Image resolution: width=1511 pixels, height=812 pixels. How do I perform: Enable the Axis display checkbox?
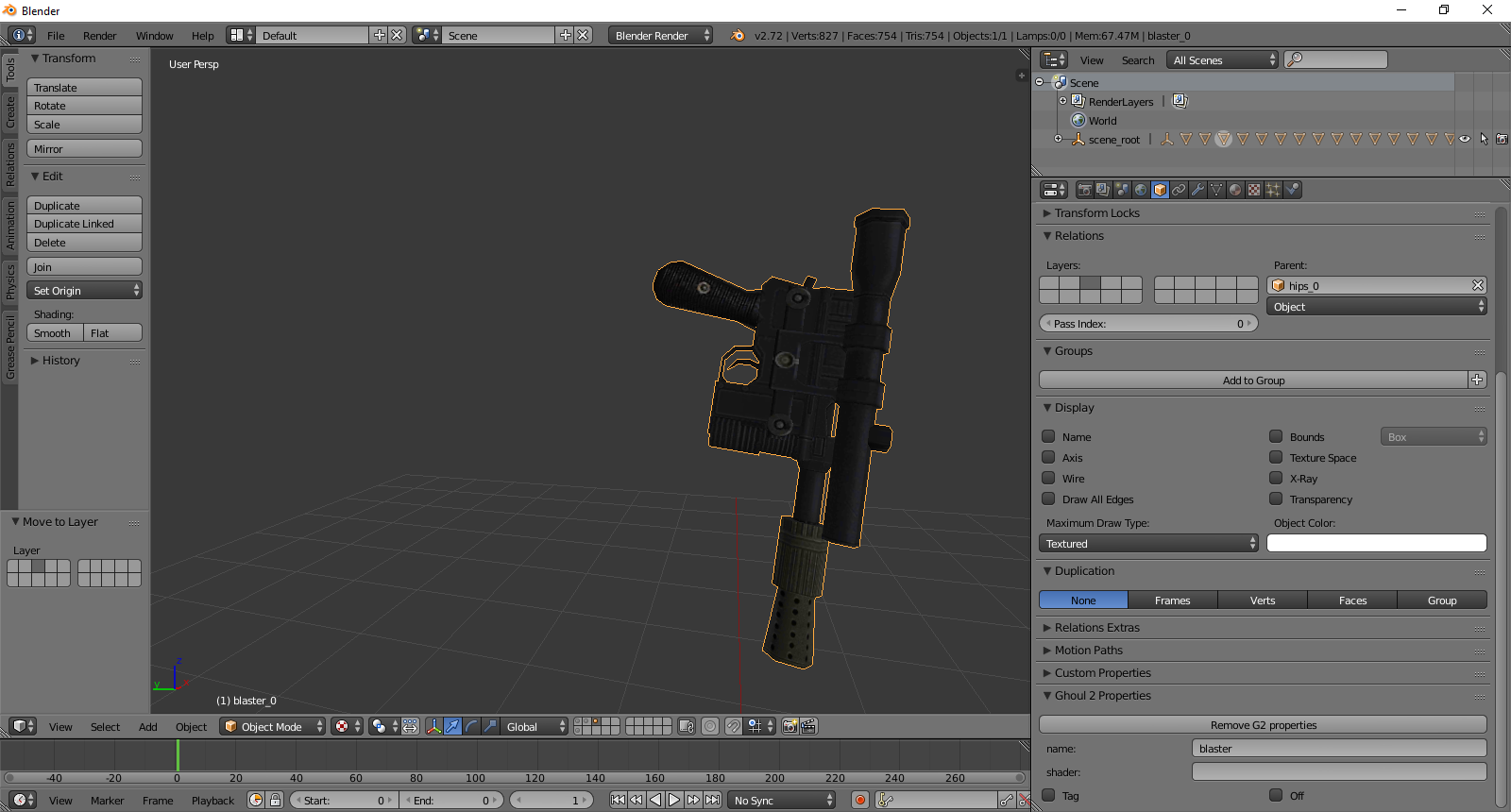tap(1048, 457)
